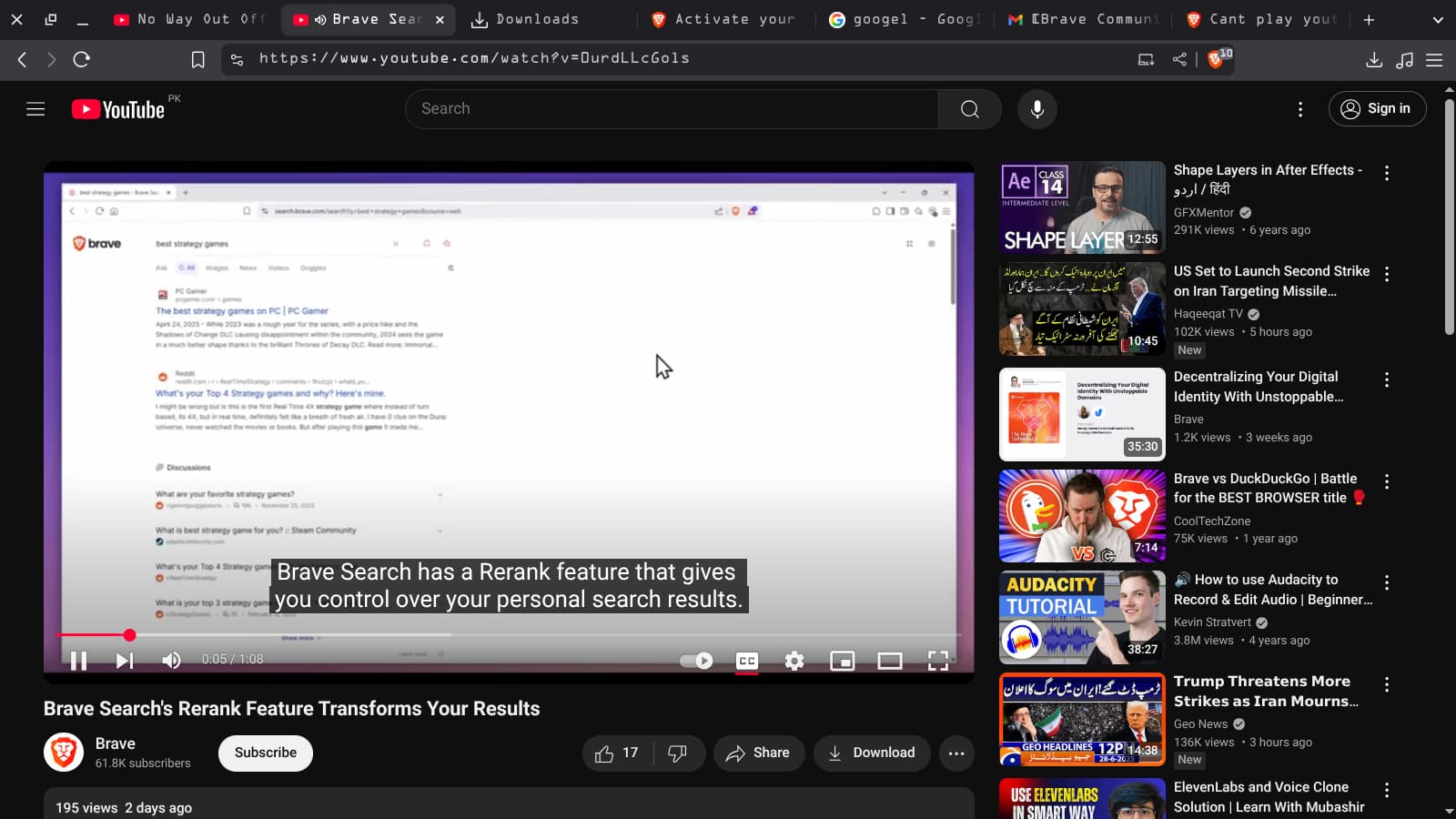Seek along the red video progress bar
The height and width of the screenshot is (819, 1456).
point(509,635)
